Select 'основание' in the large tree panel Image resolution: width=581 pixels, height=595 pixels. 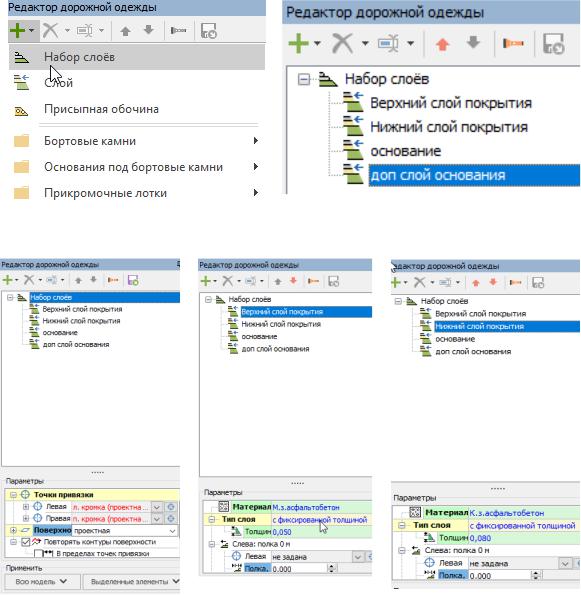click(x=406, y=151)
